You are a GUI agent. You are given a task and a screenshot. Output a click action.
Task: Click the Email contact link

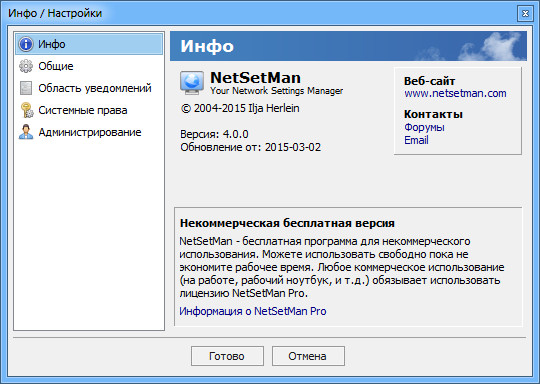click(416, 140)
